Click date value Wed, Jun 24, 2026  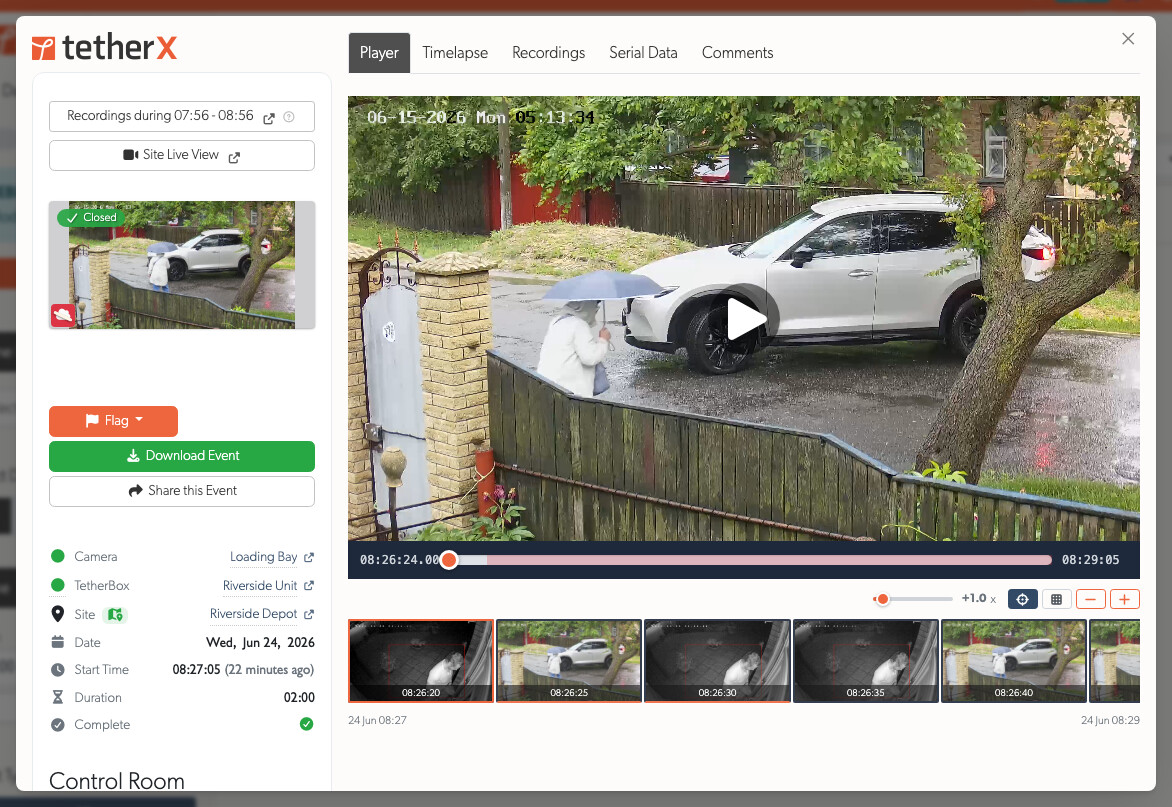point(260,643)
